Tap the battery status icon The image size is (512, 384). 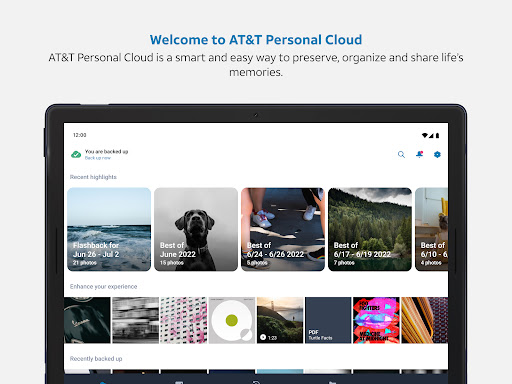click(x=437, y=135)
